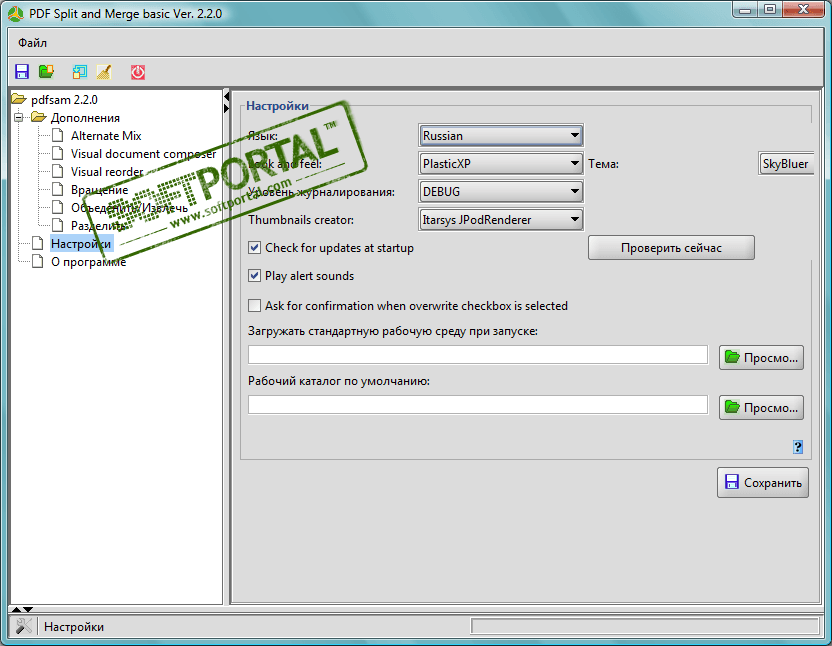Click the PDF Split and Merge title icon
Image resolution: width=832 pixels, height=646 pixels.
tap(16, 14)
